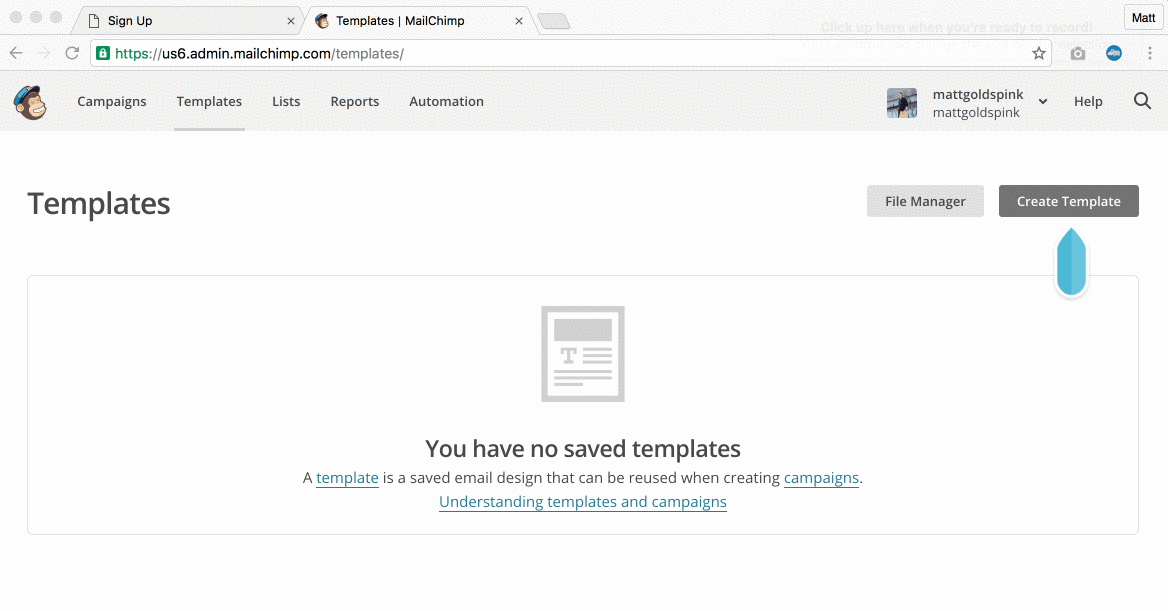Screen dimensions: 1168x611
Task: Open the File Manager
Action: tap(925, 201)
